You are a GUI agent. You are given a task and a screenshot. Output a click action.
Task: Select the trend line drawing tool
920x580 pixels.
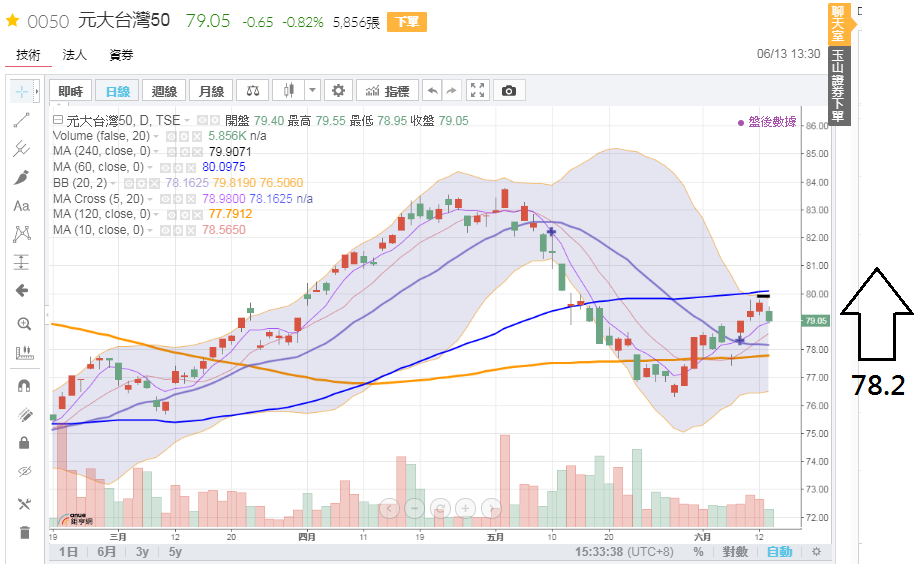(22, 120)
